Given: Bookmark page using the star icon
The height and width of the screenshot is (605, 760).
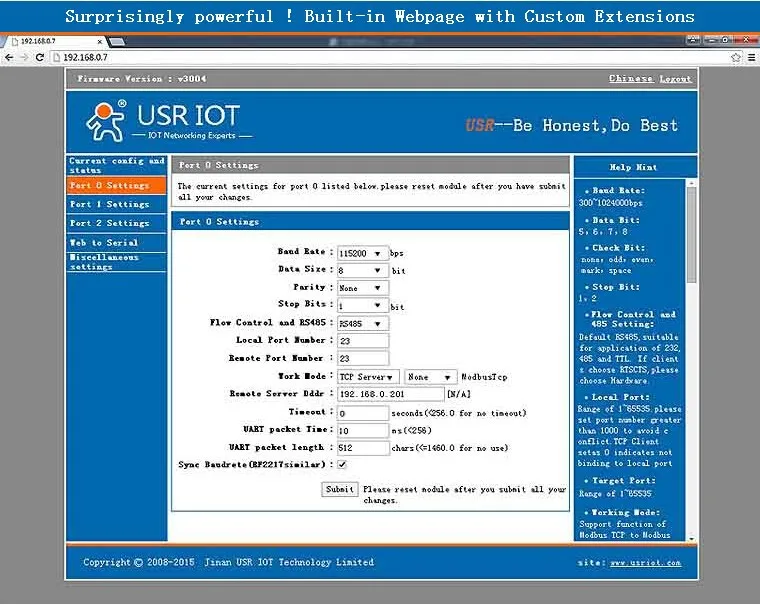Looking at the screenshot, I should tap(735, 57).
